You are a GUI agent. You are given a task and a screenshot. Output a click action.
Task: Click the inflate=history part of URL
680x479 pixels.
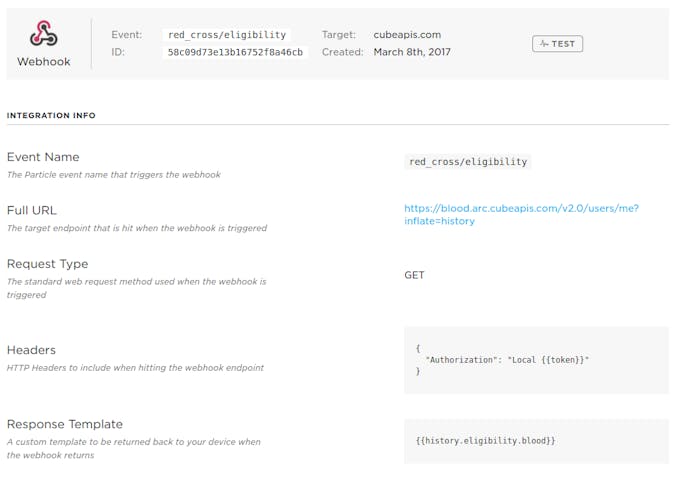coord(439,221)
